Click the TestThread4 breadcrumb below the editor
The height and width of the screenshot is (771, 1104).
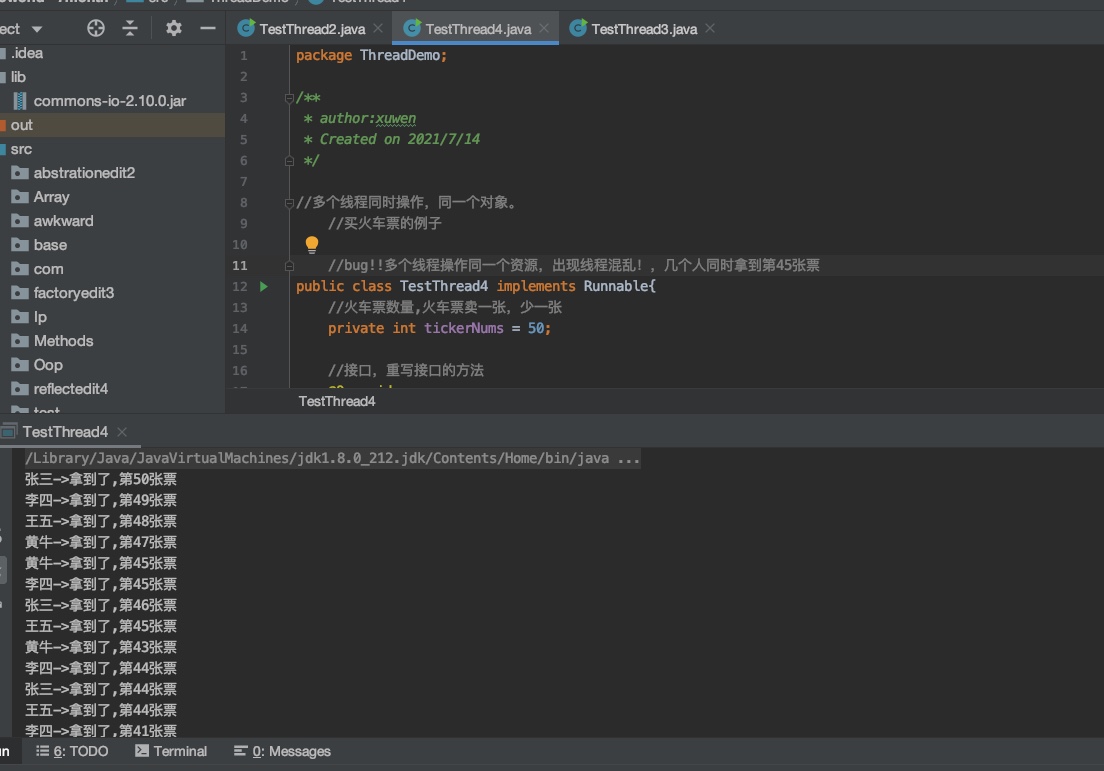(337, 401)
